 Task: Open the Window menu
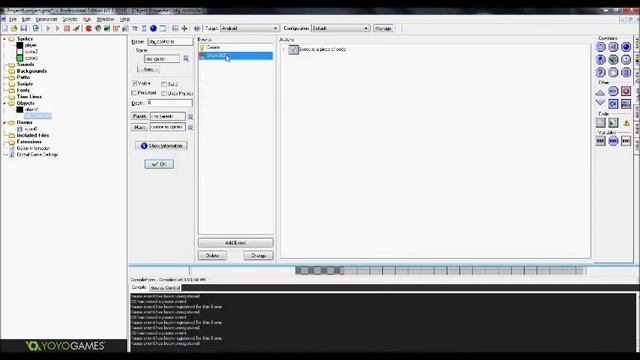tap(105, 19)
